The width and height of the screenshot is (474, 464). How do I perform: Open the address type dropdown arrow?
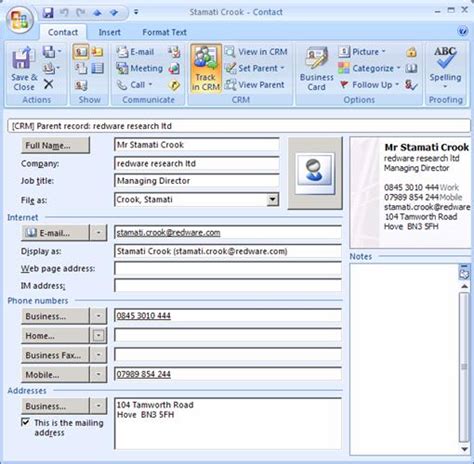[99, 406]
